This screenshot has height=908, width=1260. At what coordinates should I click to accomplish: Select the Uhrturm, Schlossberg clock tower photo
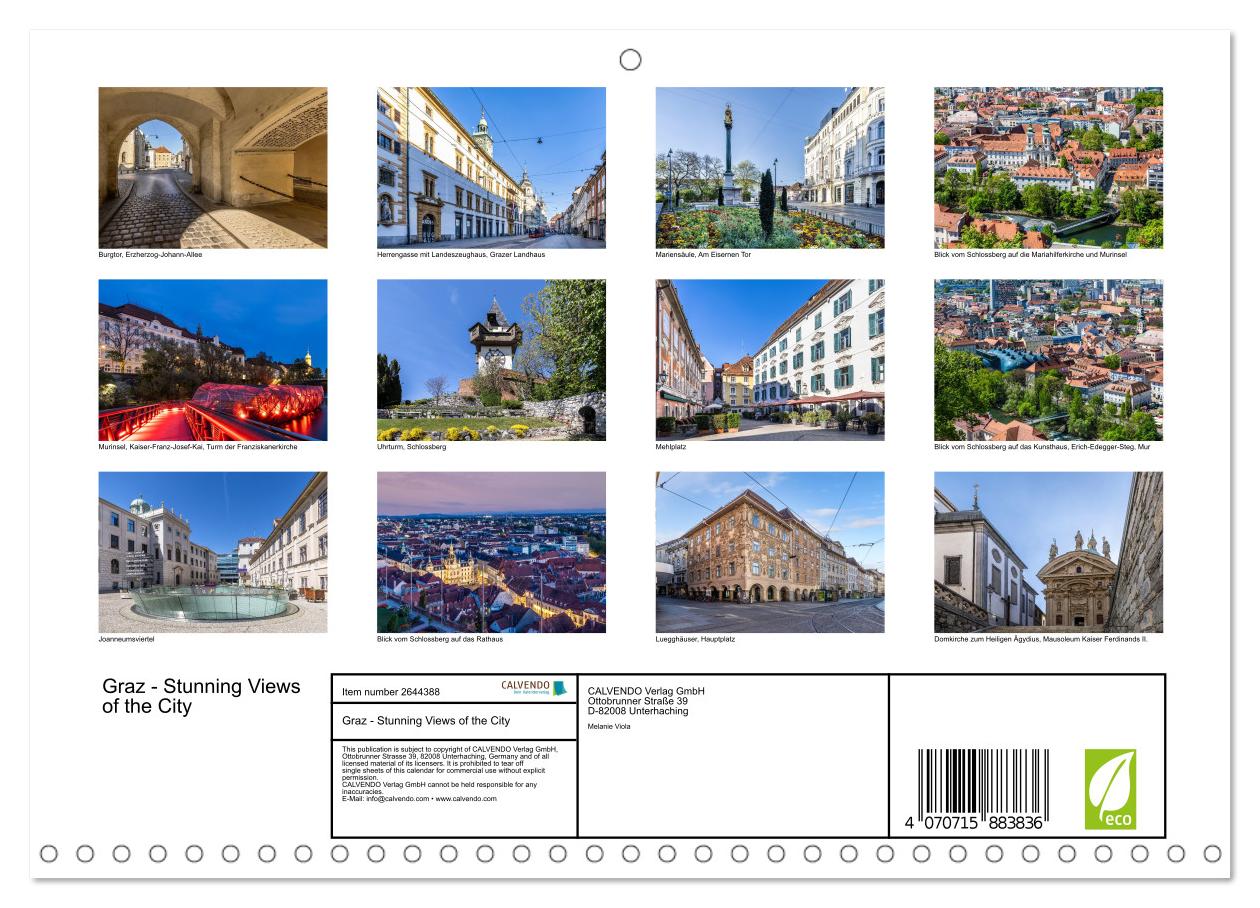(491, 360)
